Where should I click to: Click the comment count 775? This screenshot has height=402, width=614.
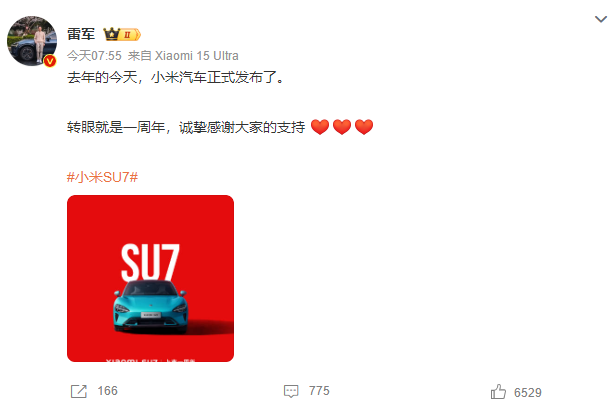point(319,391)
